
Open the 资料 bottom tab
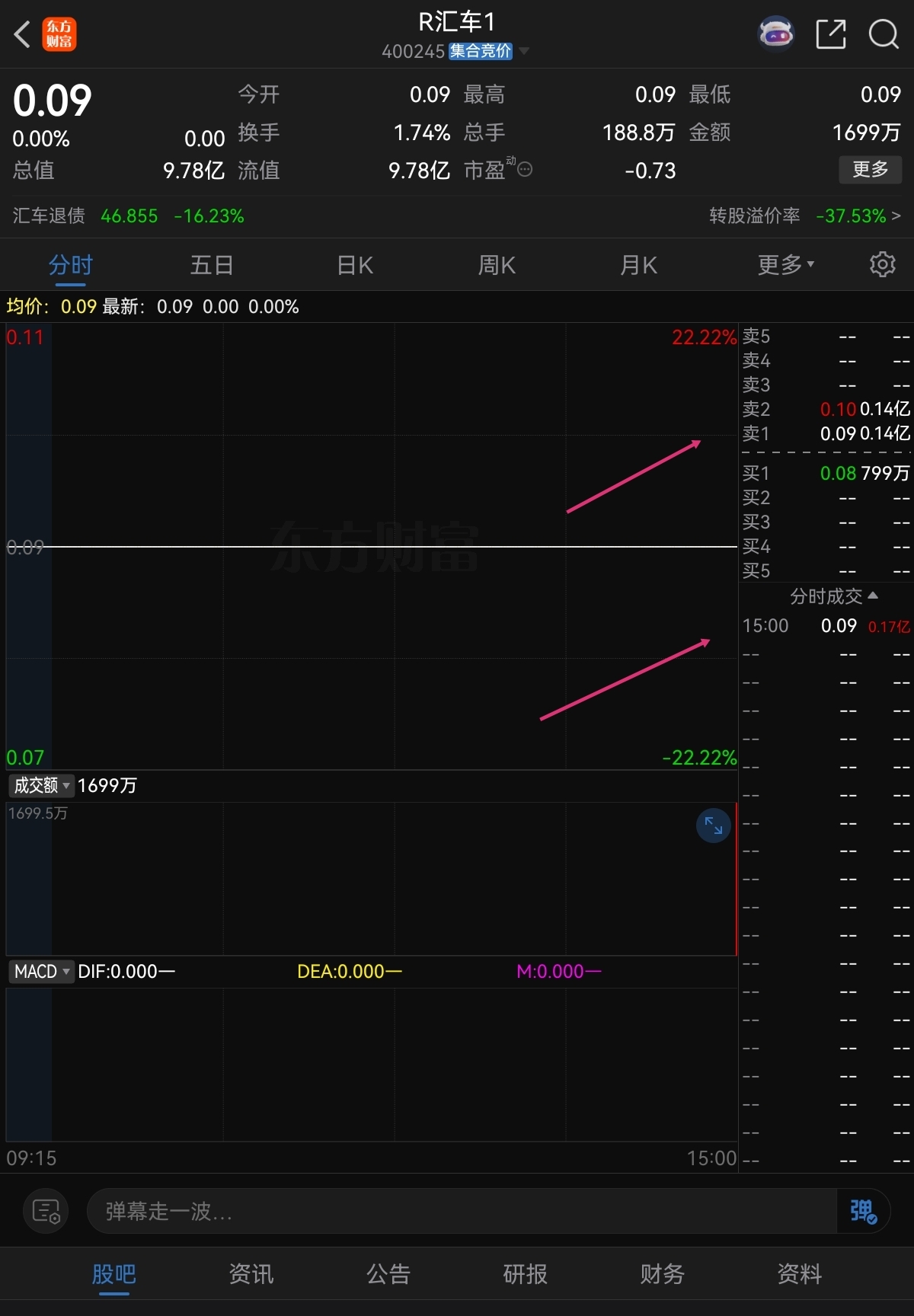(800, 1273)
